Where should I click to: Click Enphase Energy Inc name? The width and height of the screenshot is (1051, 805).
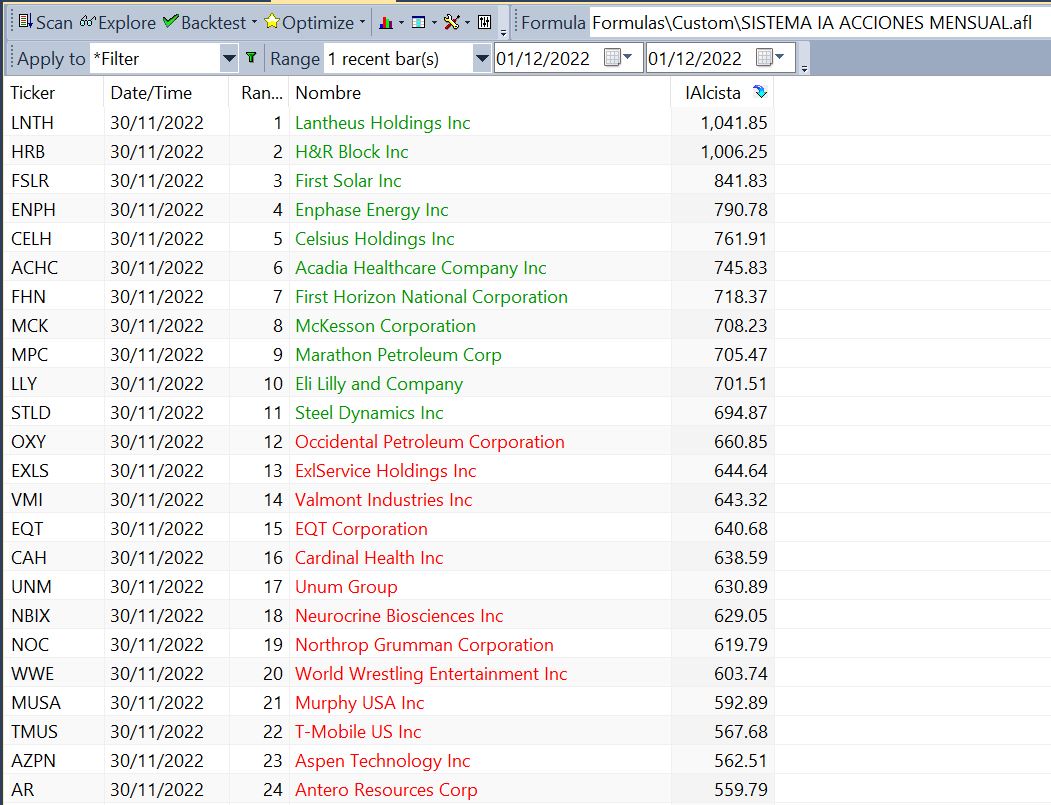coord(371,210)
